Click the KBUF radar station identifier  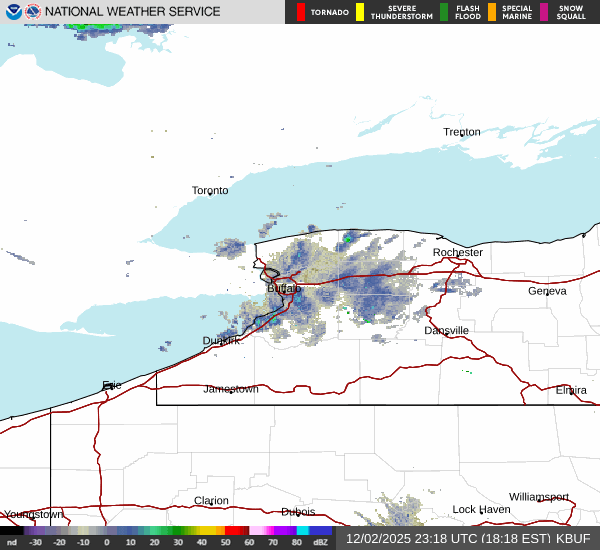[573, 538]
